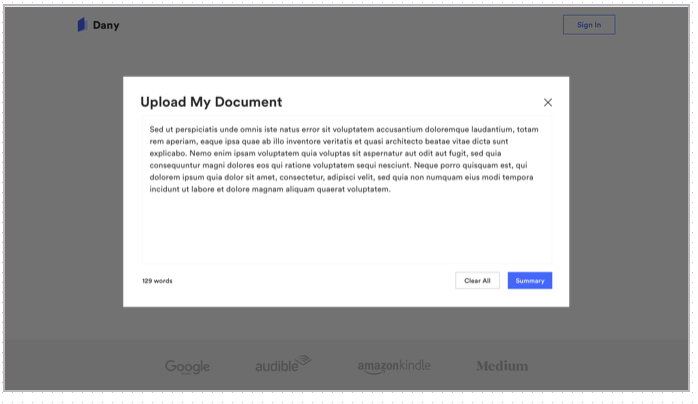The height and width of the screenshot is (404, 698).
Task: Click inside the document text area
Action: point(347,190)
